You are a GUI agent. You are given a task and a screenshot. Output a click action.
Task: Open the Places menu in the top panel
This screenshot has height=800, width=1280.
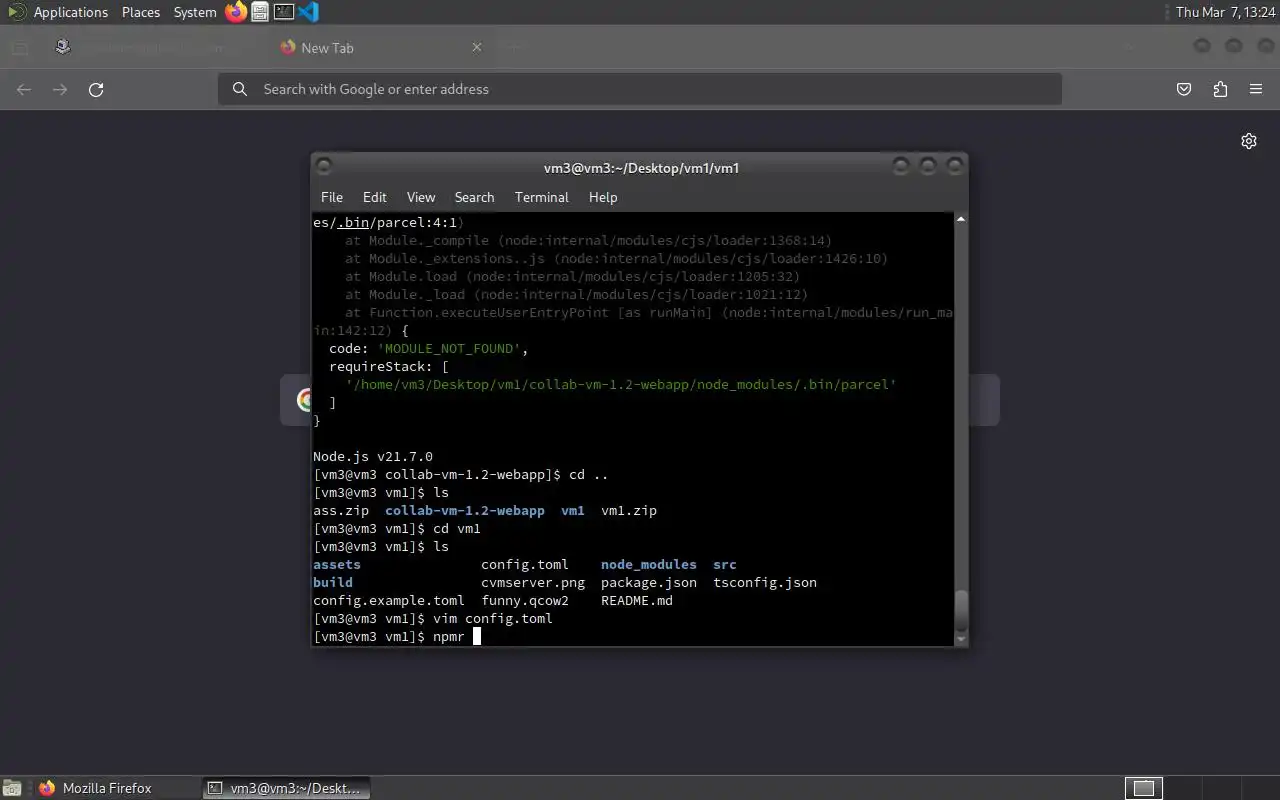point(141,12)
